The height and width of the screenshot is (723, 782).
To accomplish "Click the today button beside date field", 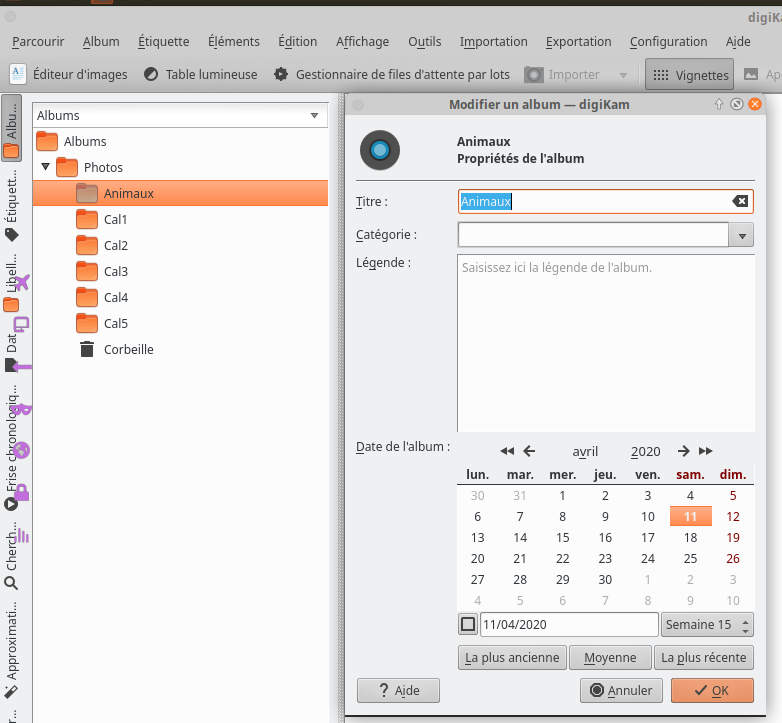I will 468,624.
